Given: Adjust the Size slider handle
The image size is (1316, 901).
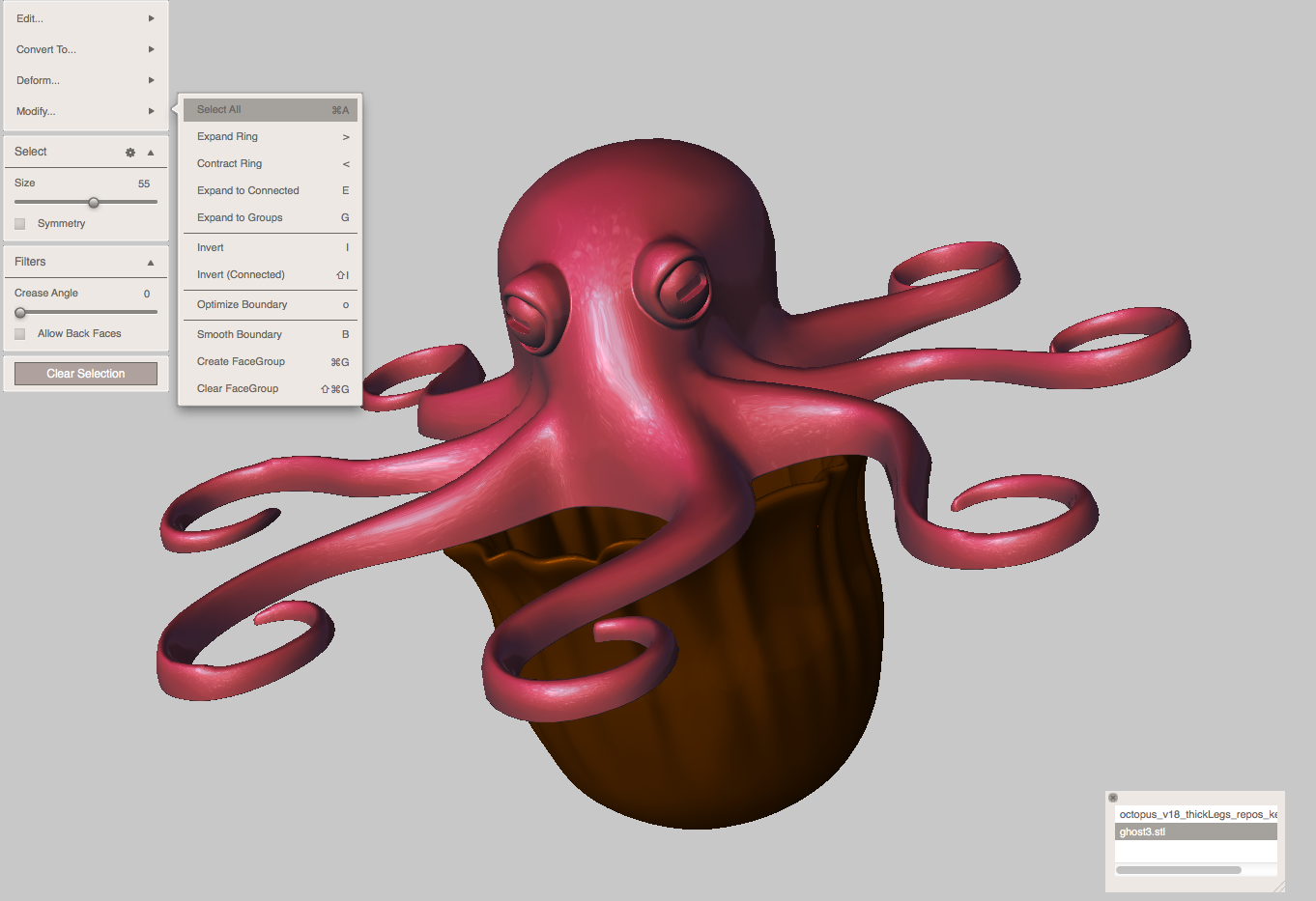Looking at the screenshot, I should point(94,203).
